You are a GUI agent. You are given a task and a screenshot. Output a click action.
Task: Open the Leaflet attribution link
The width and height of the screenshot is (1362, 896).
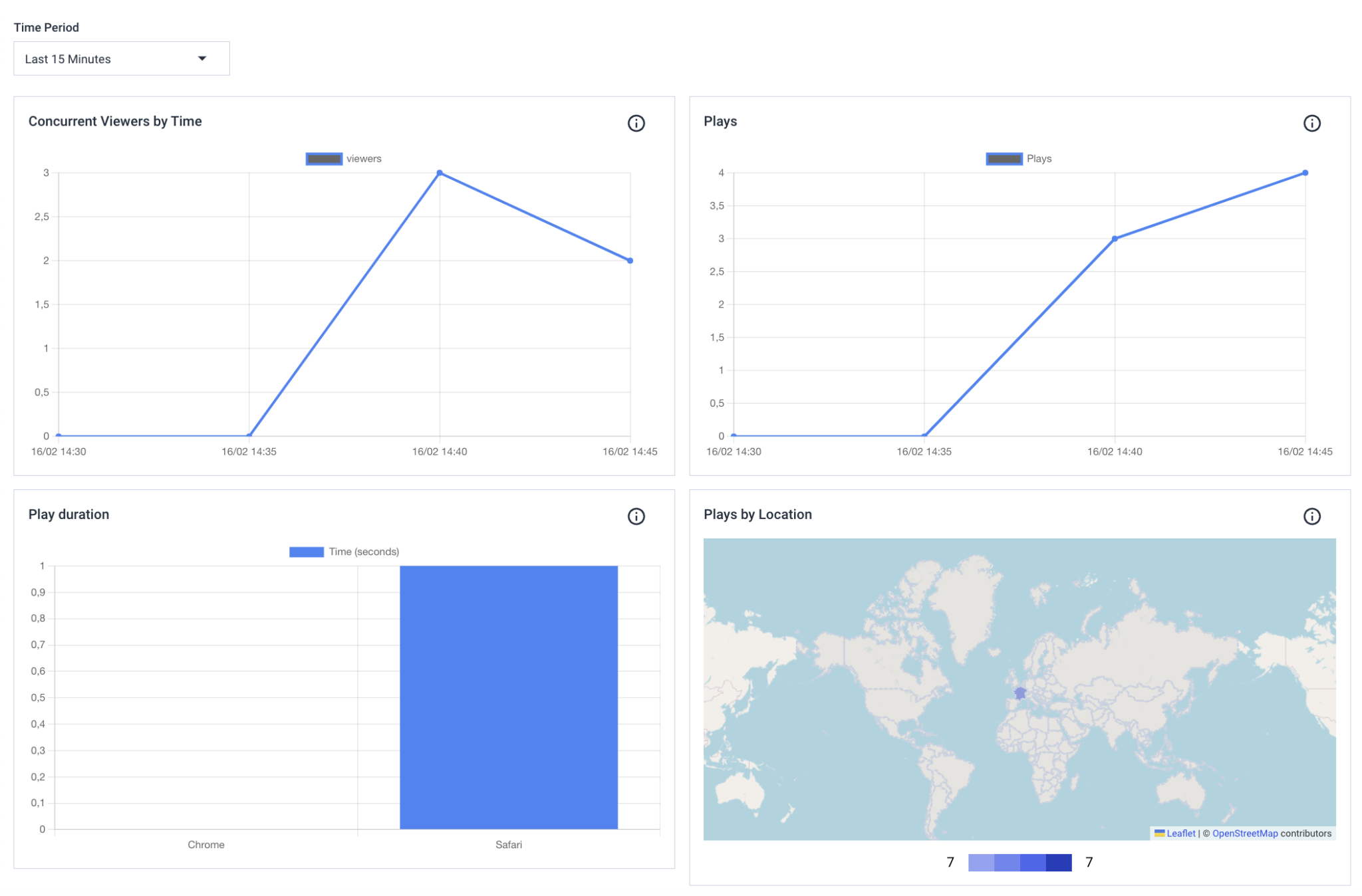[1180, 834]
